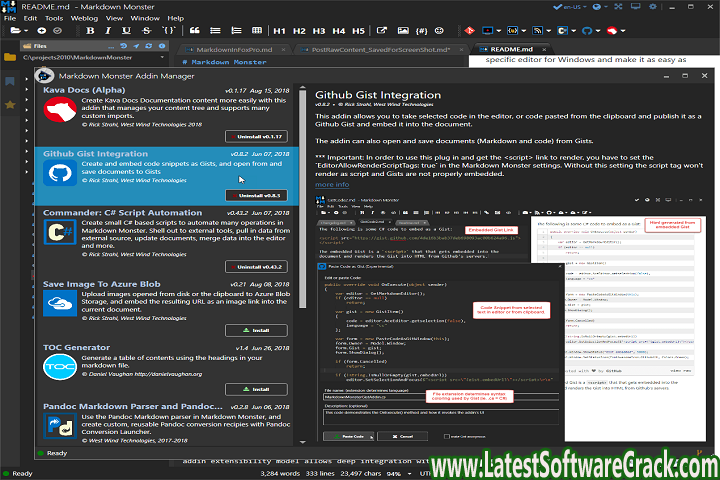The image size is (720, 480).
Task: Apply H2 heading
Action: [x=299, y=31]
